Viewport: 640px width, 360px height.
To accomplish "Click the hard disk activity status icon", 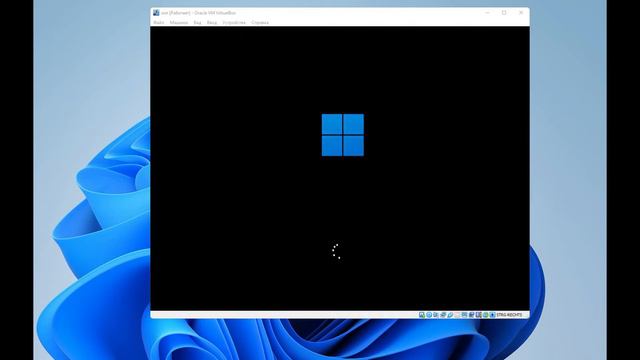I will 422,315.
